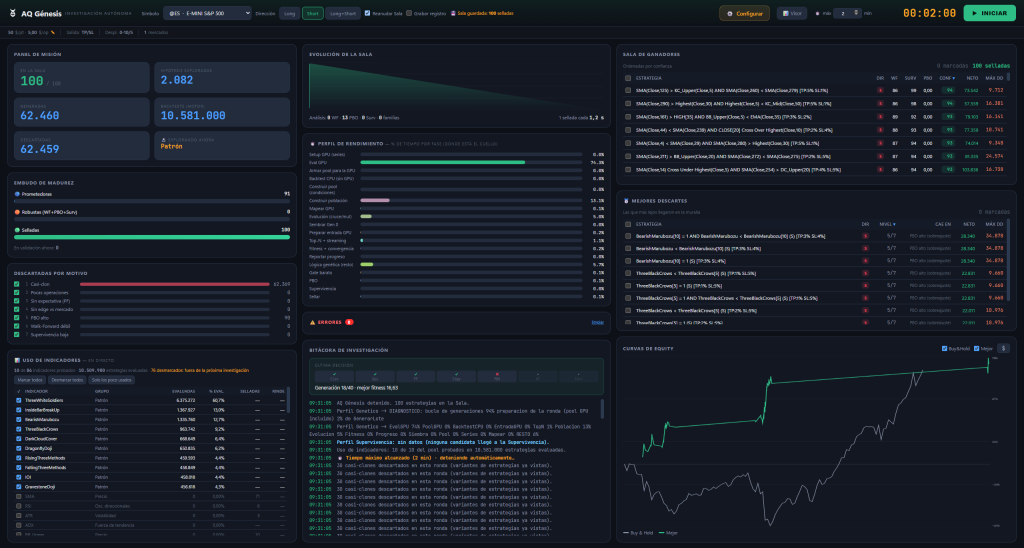Click the Robustas orange dot indicator
Screen dimensions: 1024x548
tap(17, 212)
